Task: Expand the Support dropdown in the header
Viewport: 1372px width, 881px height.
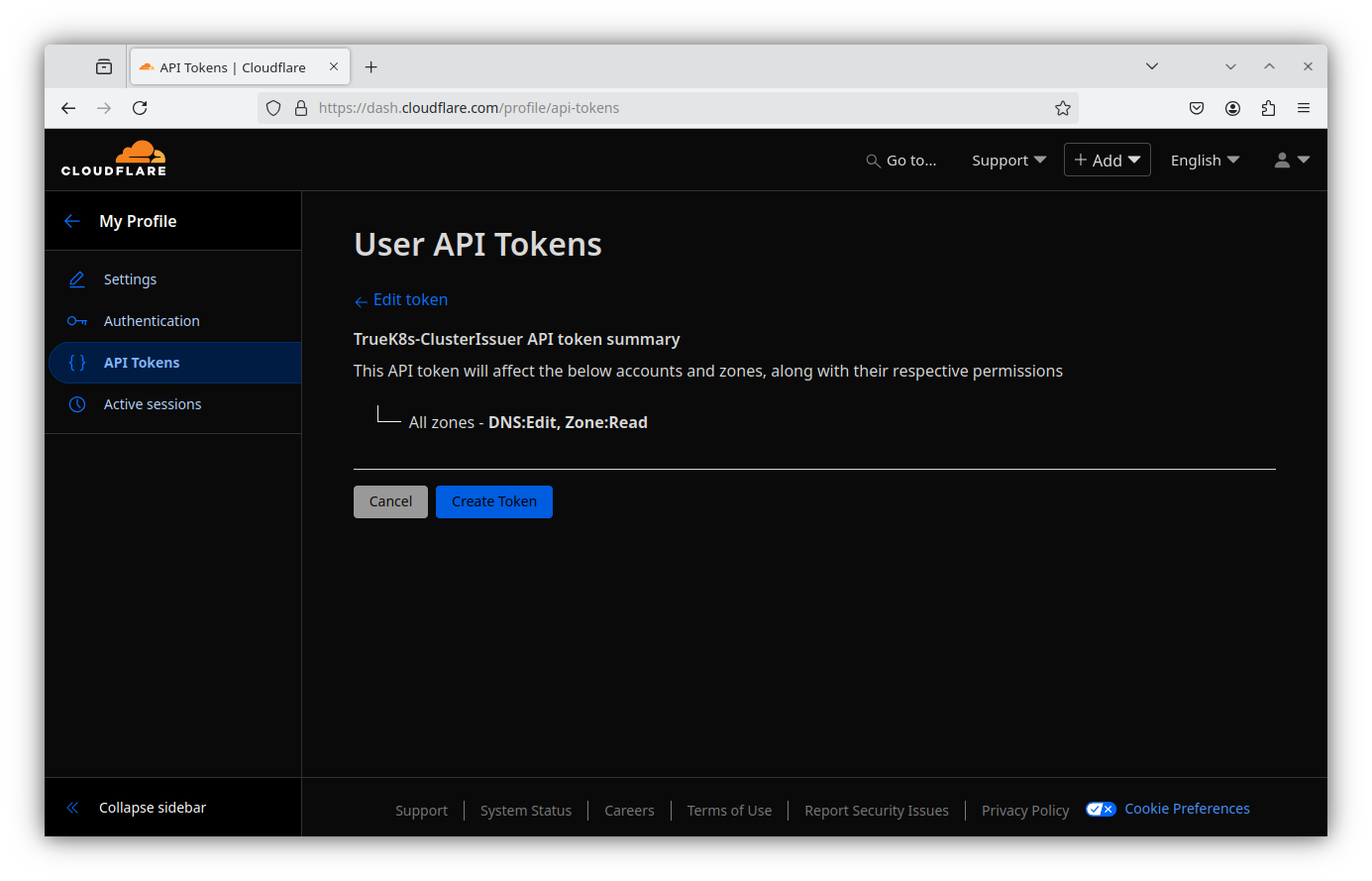Action: tap(1008, 161)
